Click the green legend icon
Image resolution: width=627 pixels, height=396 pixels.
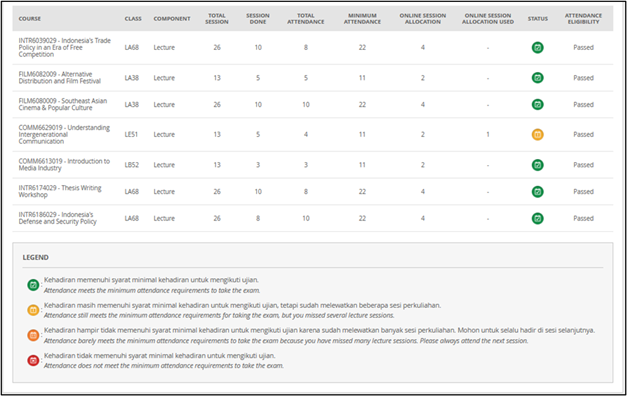pyautogui.click(x=33, y=285)
